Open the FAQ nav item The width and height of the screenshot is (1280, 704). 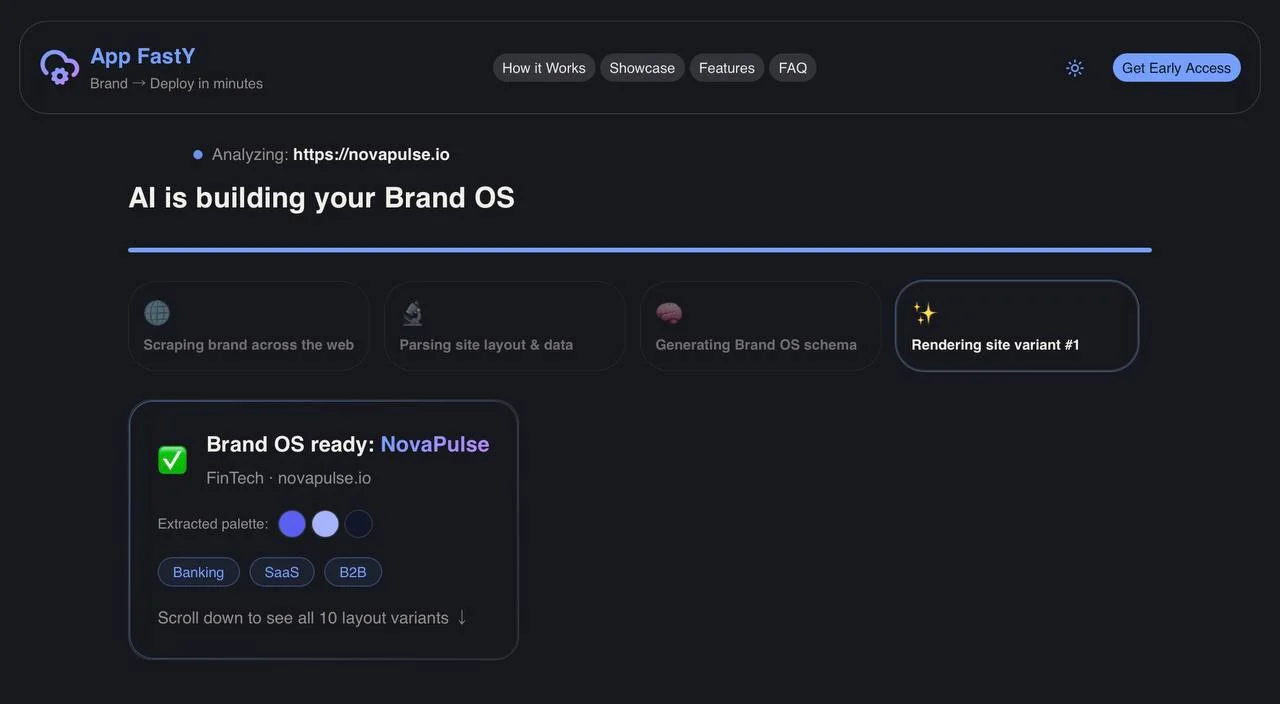click(x=793, y=68)
